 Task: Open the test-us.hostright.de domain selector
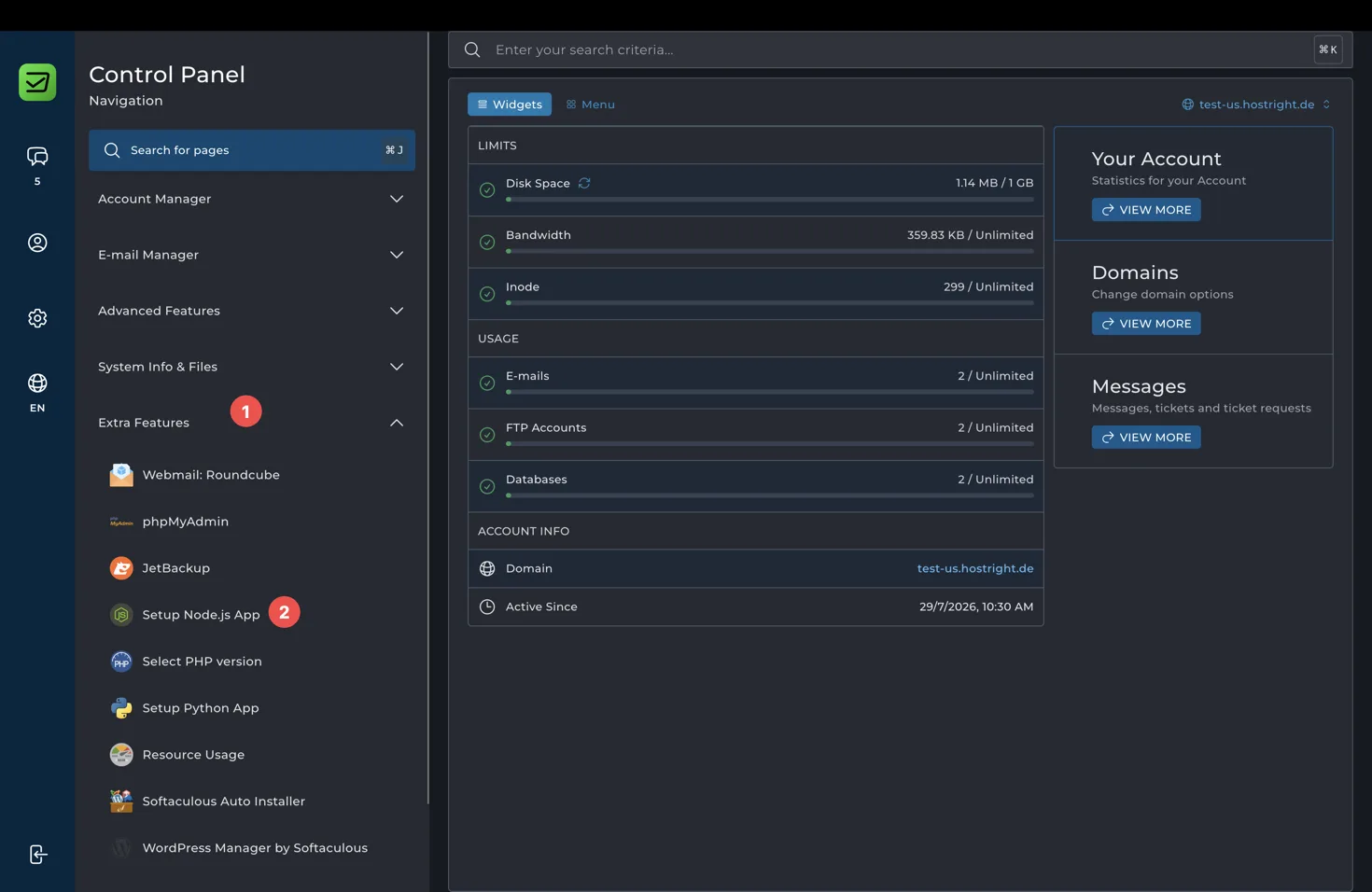(x=1256, y=105)
